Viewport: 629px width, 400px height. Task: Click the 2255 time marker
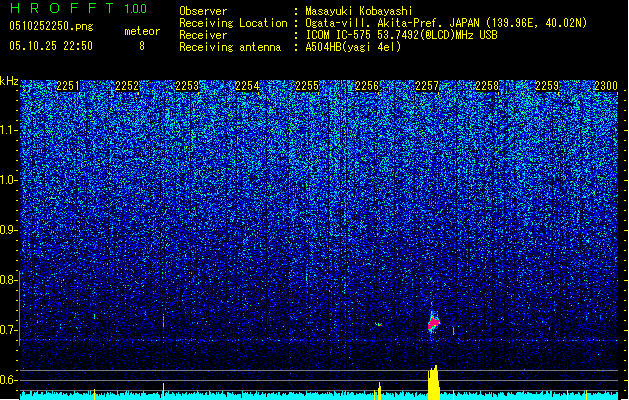307,86
